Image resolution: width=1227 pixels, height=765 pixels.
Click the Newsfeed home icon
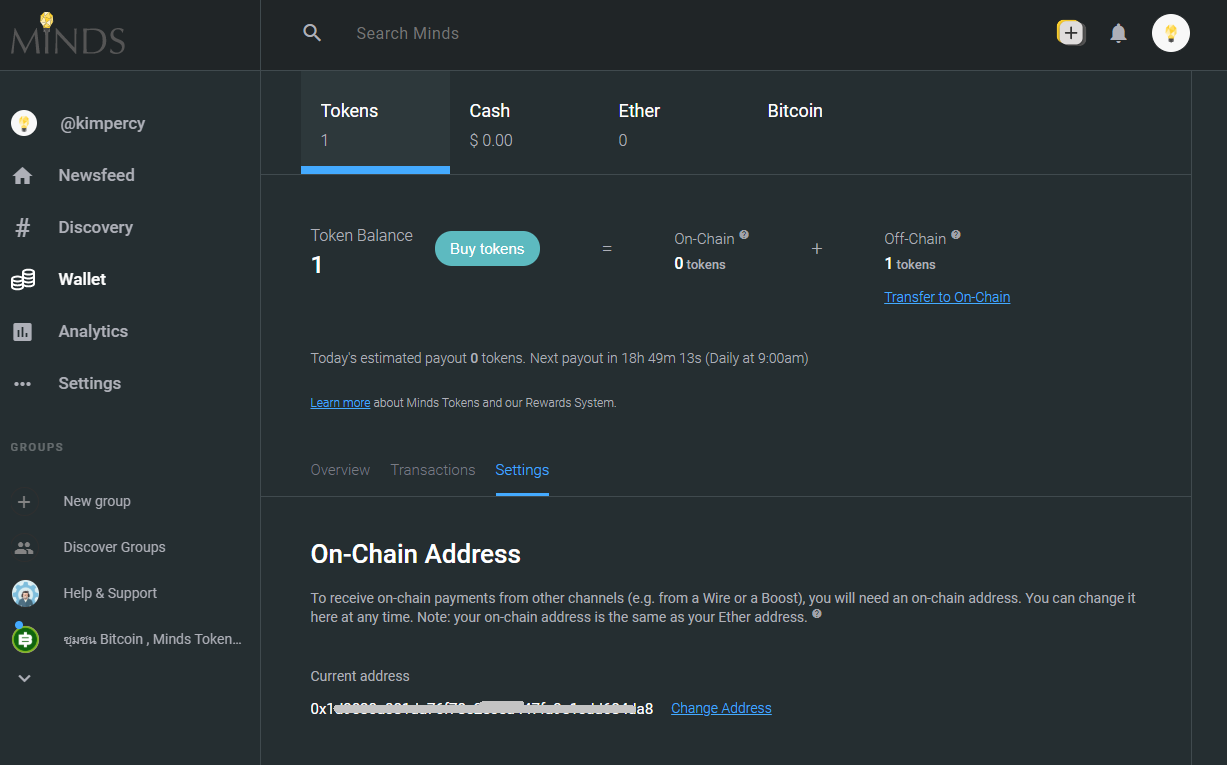pyautogui.click(x=23, y=176)
